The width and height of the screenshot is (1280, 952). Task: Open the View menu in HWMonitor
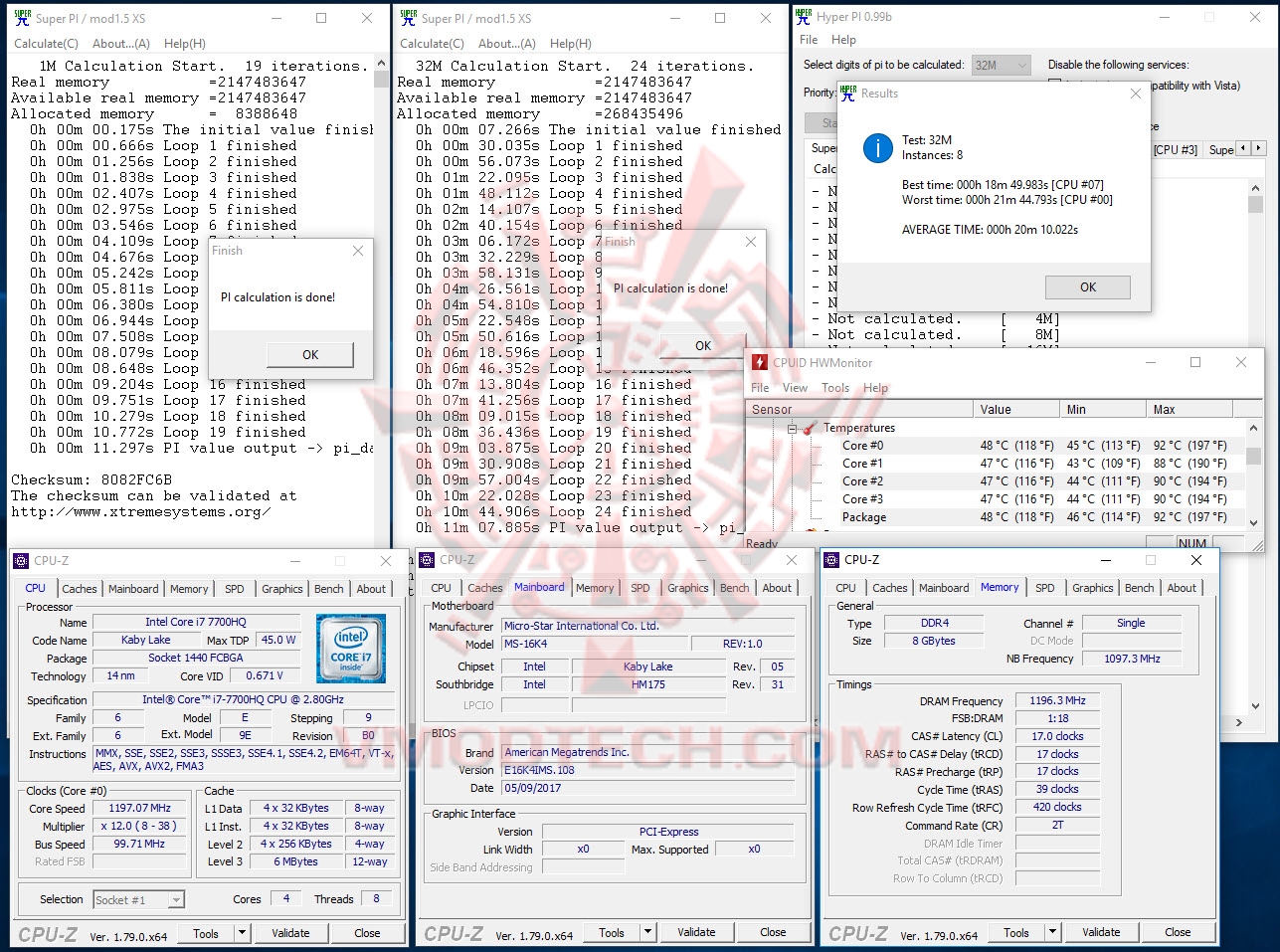pos(795,388)
